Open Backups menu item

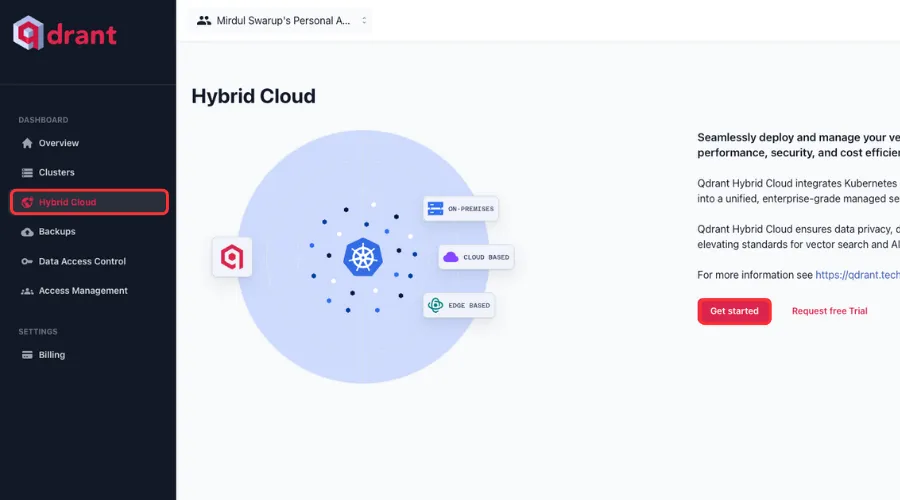pyautogui.click(x=57, y=231)
